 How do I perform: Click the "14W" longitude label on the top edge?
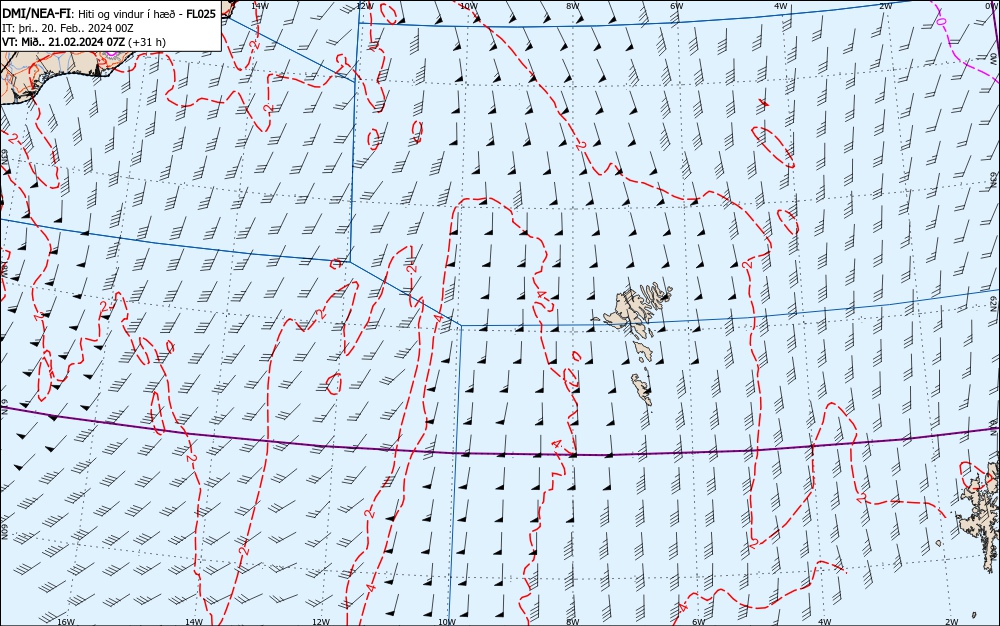259,5
